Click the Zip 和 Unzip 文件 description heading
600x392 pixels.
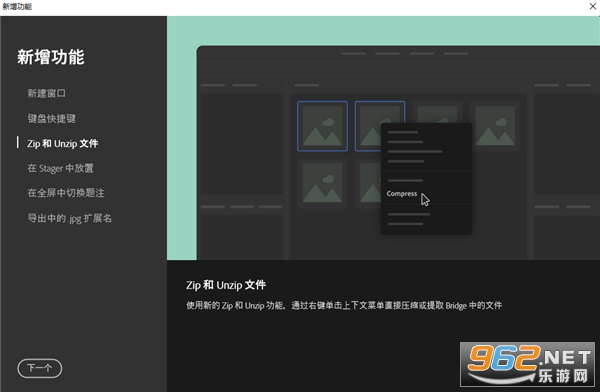coord(226,285)
